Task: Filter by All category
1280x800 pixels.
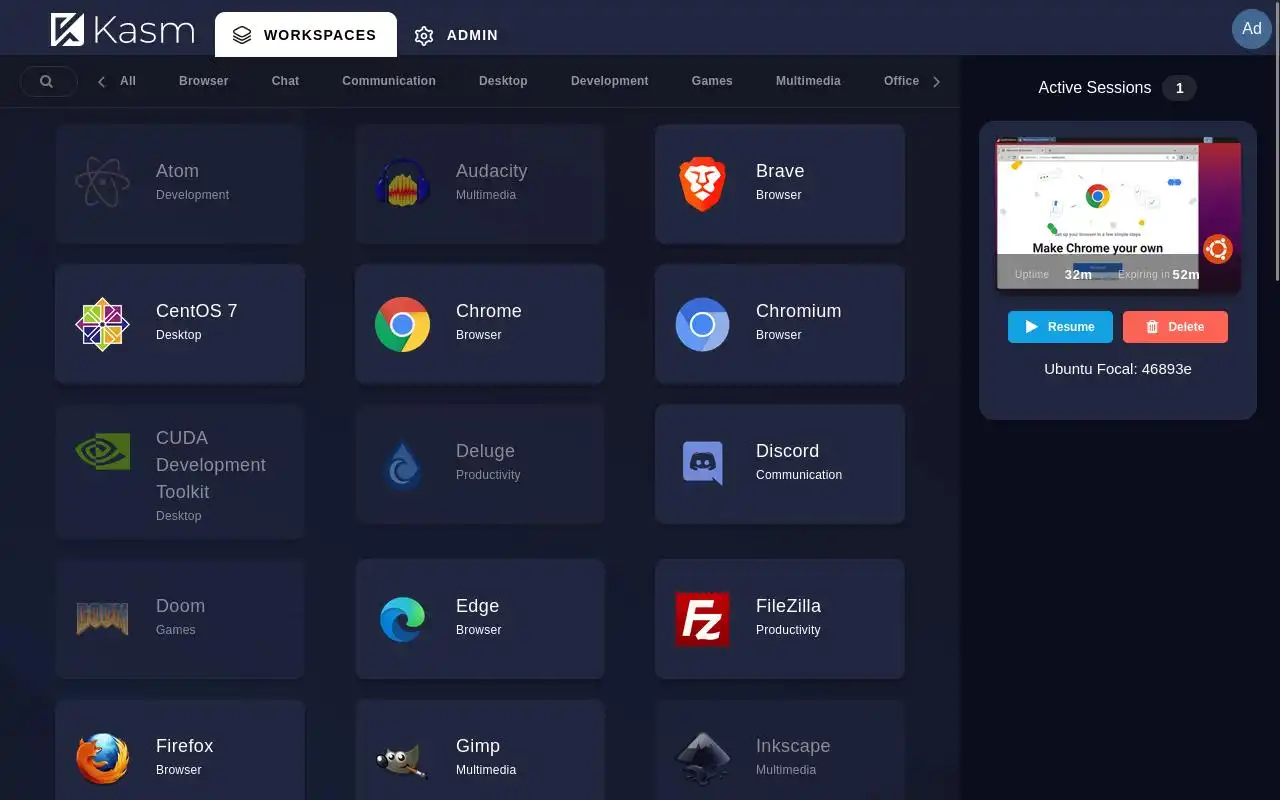Action: pyautogui.click(x=128, y=81)
